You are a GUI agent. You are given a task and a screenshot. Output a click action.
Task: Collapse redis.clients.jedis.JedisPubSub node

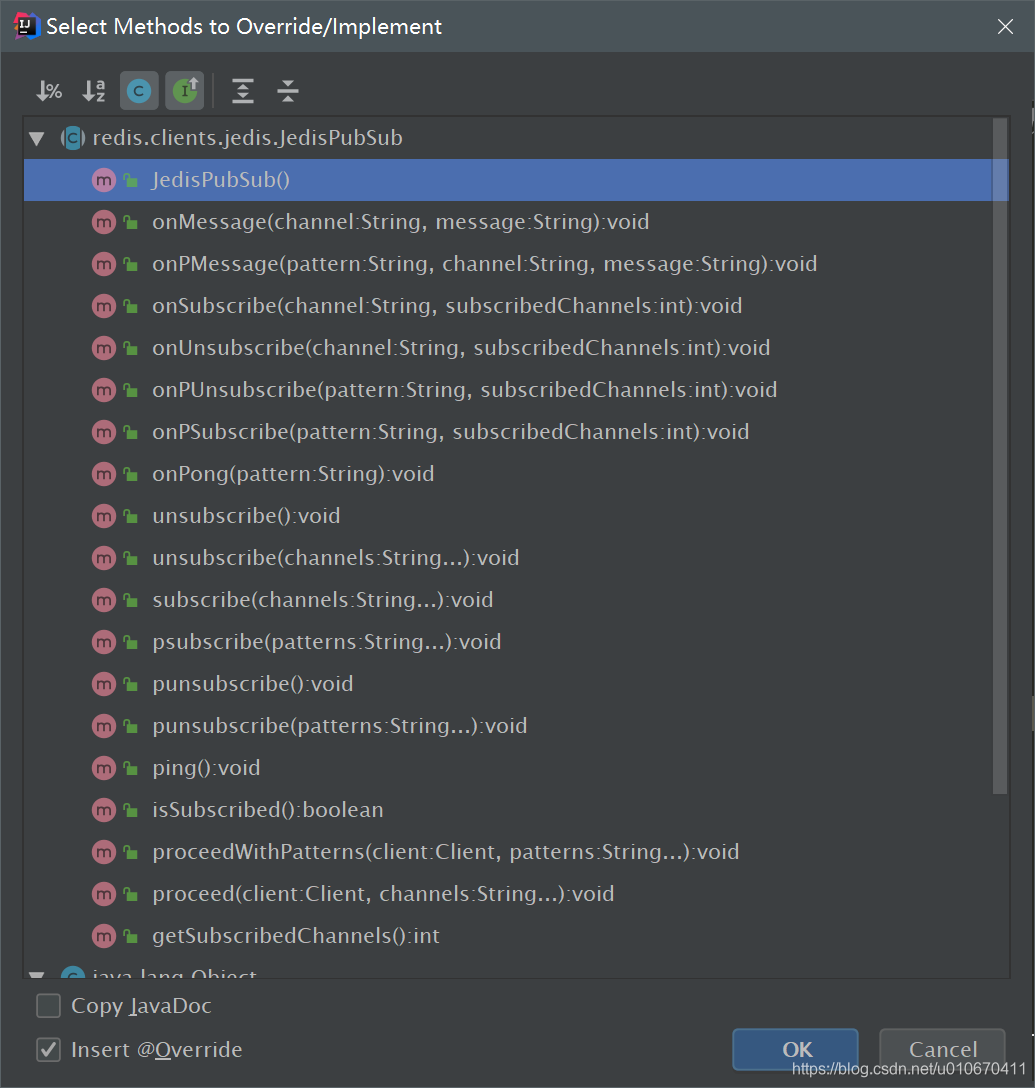tap(37, 139)
